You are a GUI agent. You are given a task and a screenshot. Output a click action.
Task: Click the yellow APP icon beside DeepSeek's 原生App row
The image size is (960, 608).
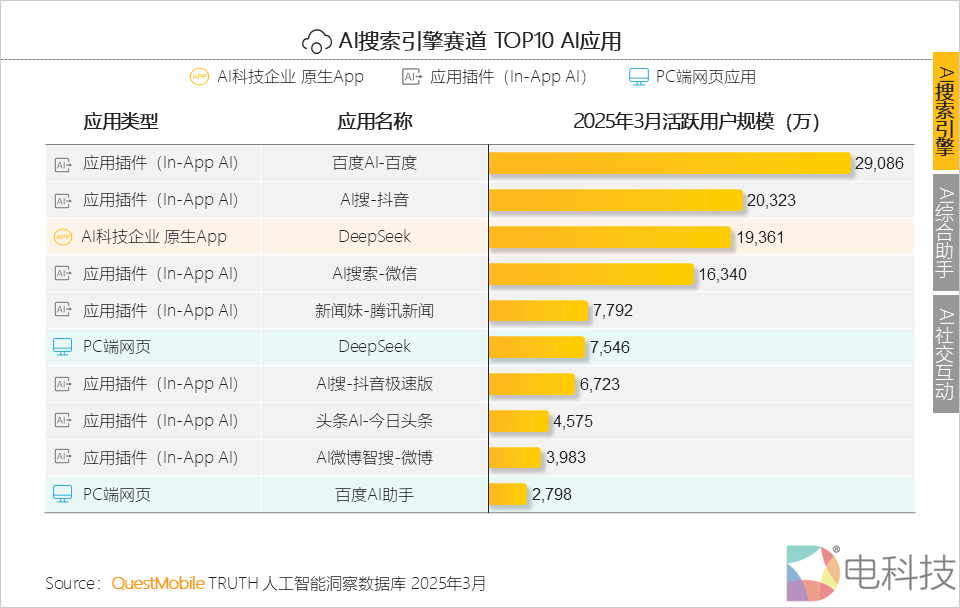pyautogui.click(x=63, y=236)
